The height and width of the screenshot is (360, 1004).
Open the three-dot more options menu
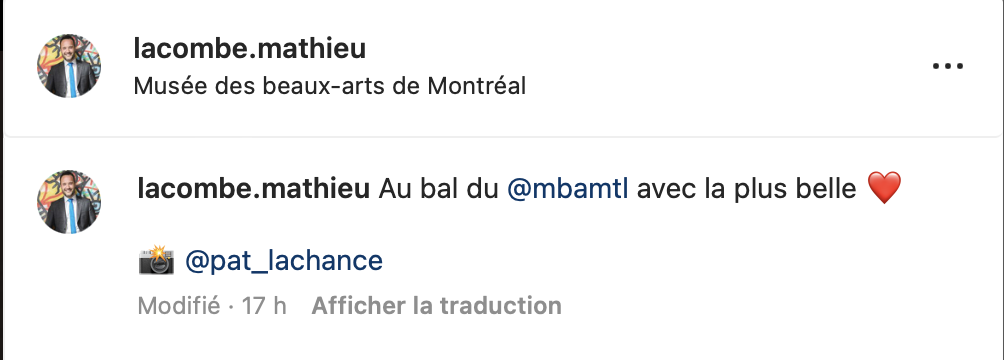[x=948, y=66]
